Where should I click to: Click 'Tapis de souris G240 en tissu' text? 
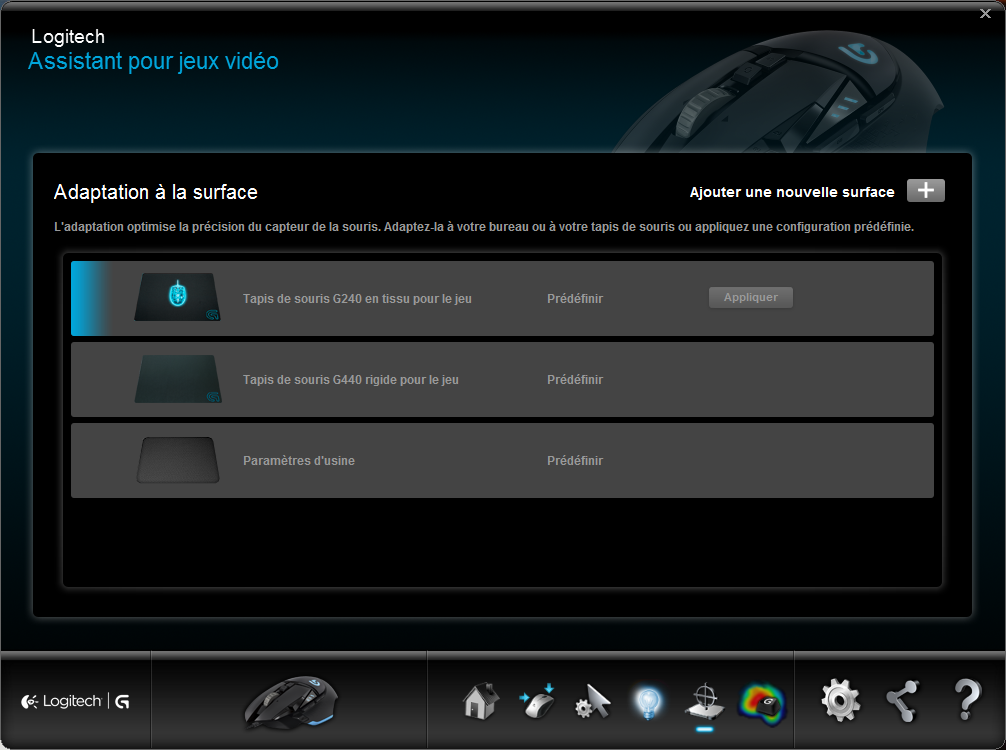coord(357,298)
